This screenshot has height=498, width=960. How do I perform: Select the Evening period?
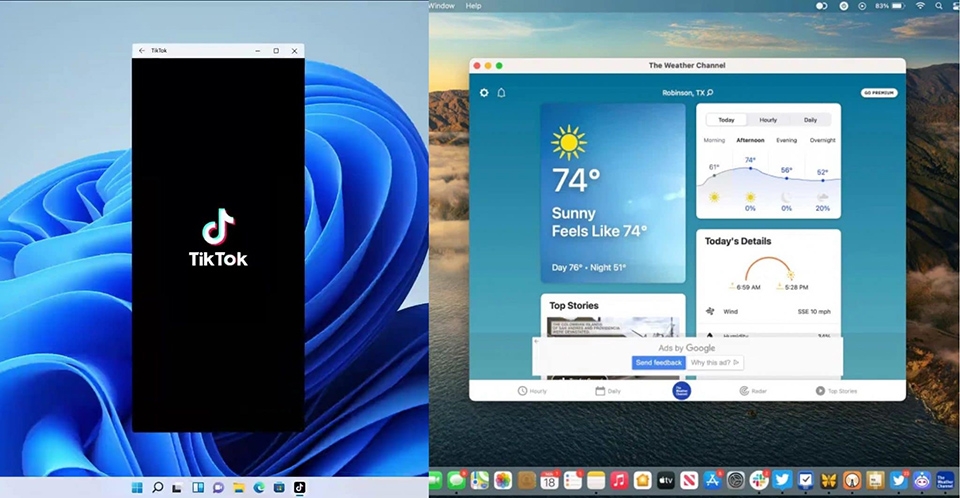coord(787,140)
